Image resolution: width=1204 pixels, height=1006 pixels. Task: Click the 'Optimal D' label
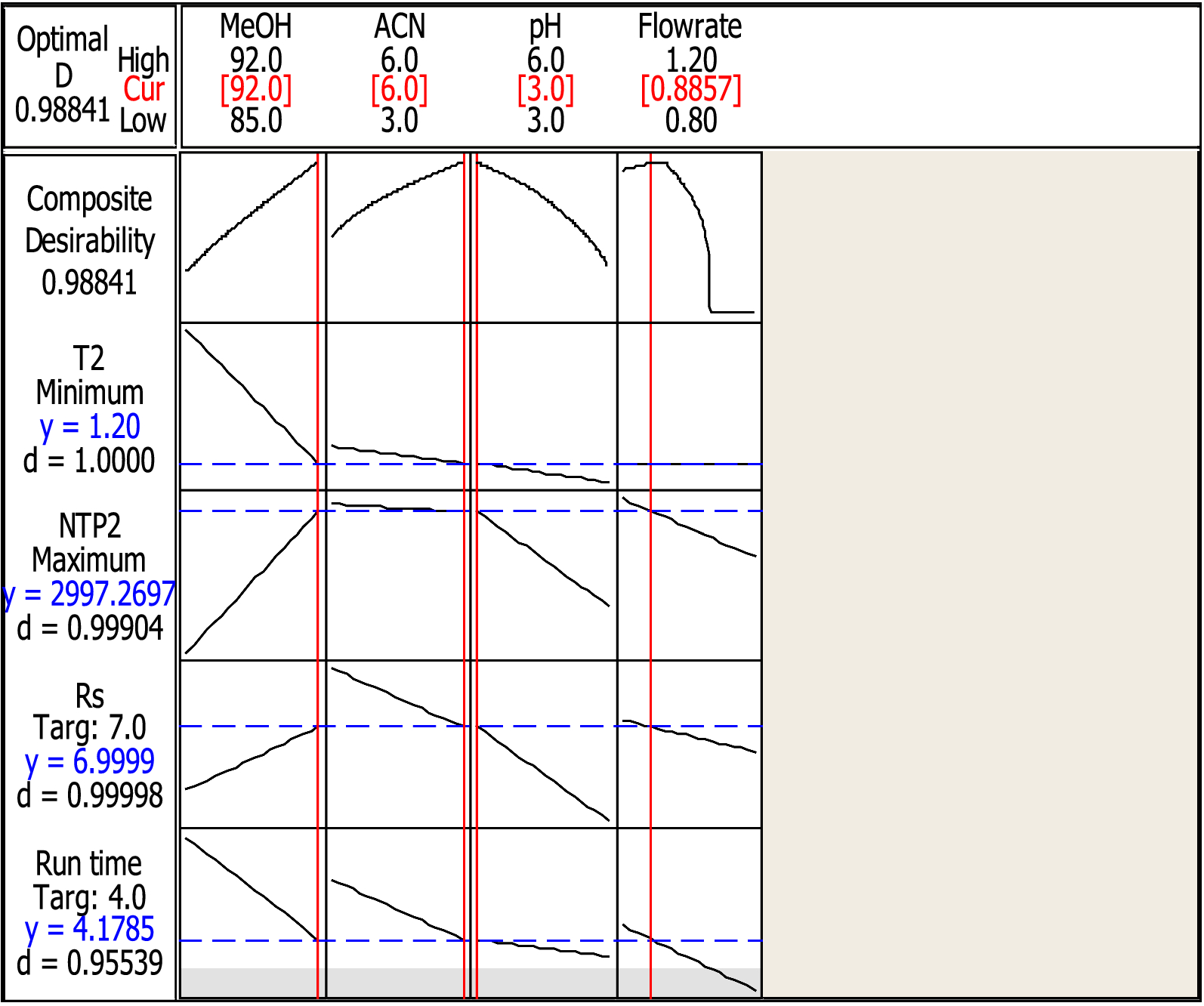coord(63,57)
